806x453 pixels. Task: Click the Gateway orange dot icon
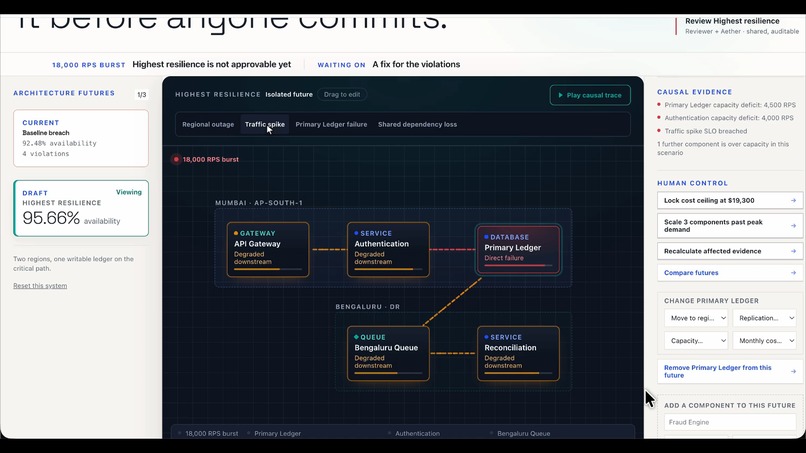click(236, 233)
